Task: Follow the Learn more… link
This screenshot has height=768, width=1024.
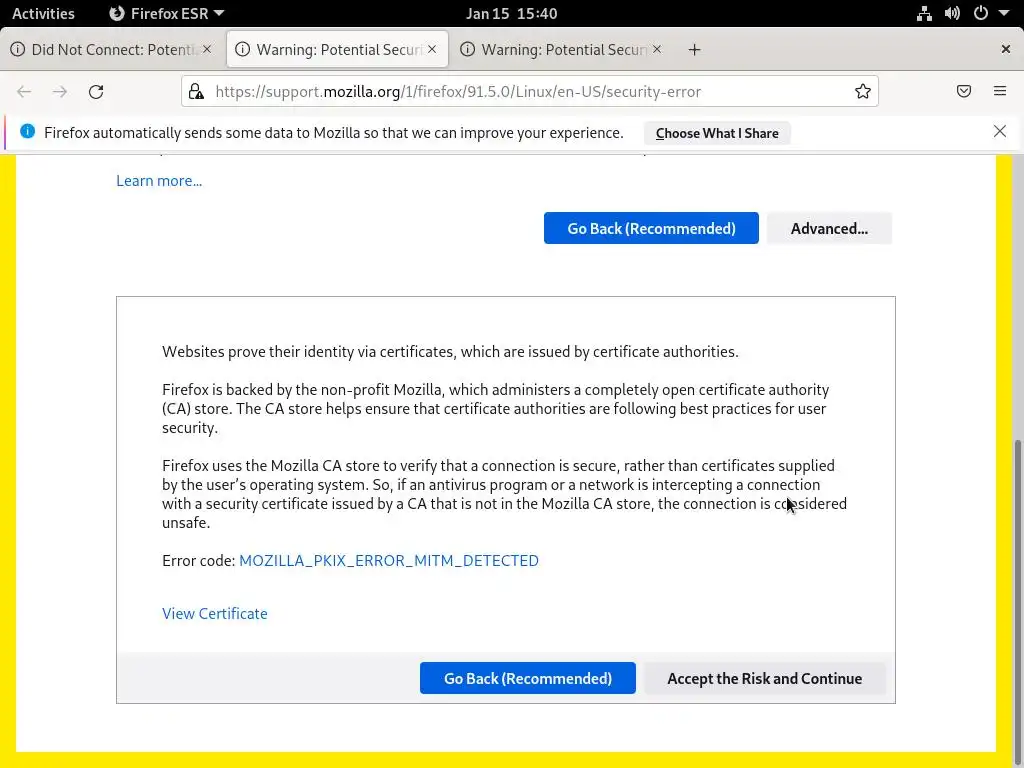Action: tap(159, 181)
